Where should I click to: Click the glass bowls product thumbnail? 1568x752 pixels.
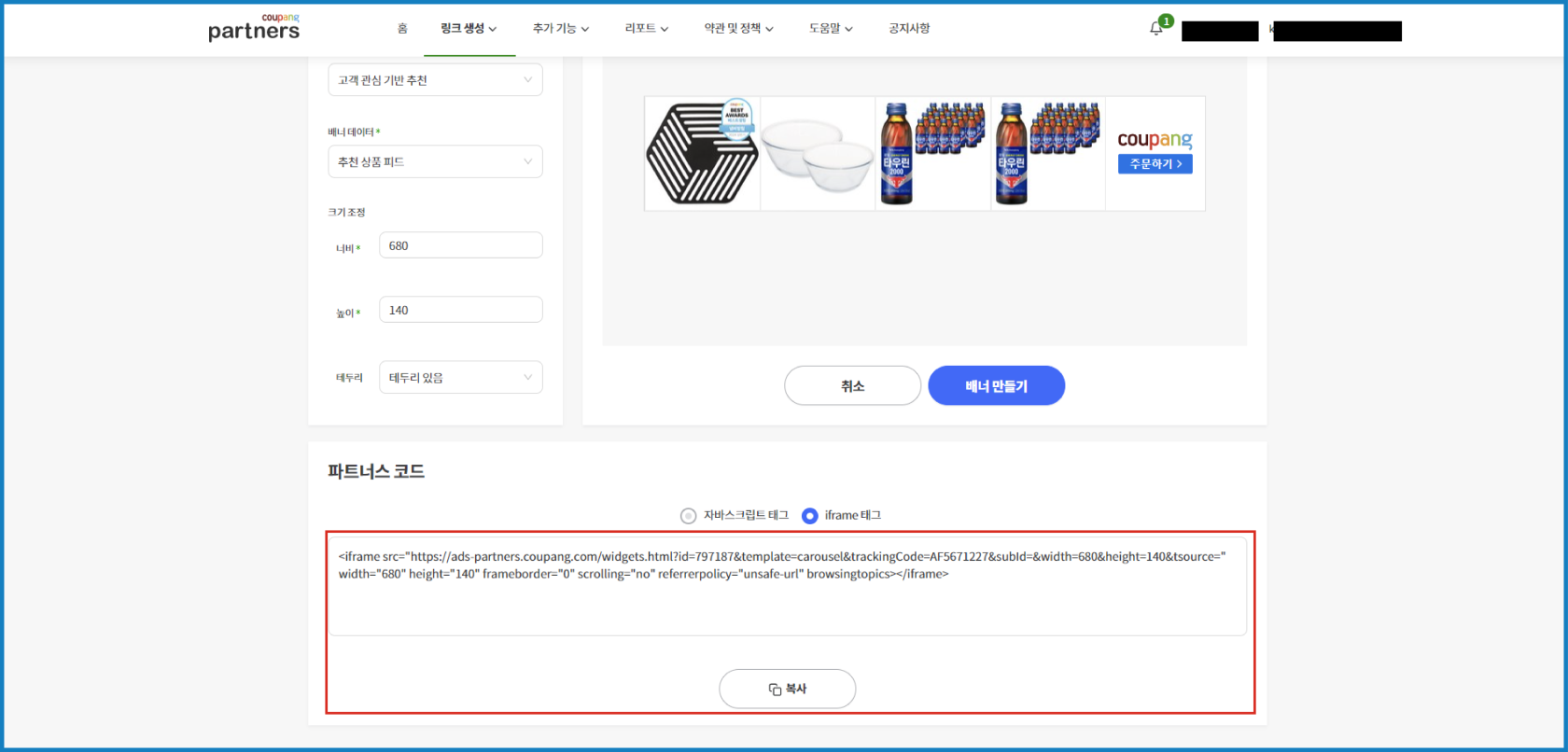(818, 154)
